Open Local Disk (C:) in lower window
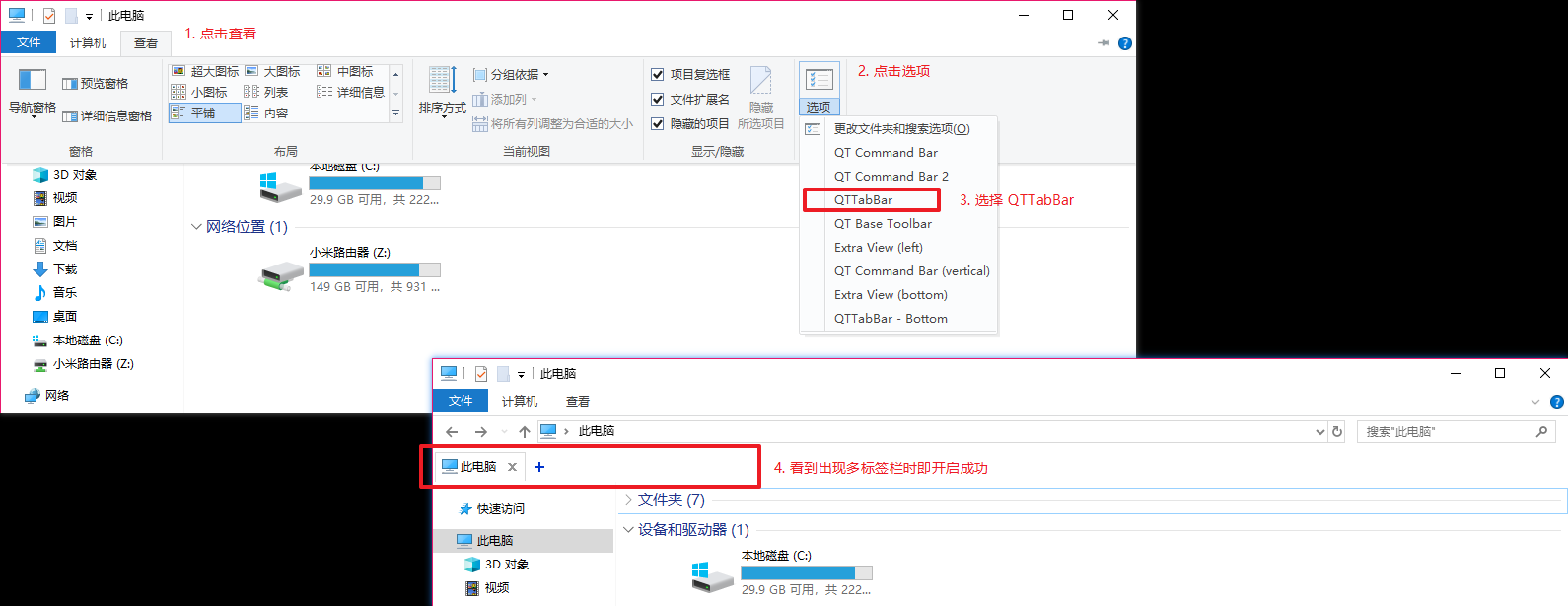The image size is (1568, 606). coord(781,572)
